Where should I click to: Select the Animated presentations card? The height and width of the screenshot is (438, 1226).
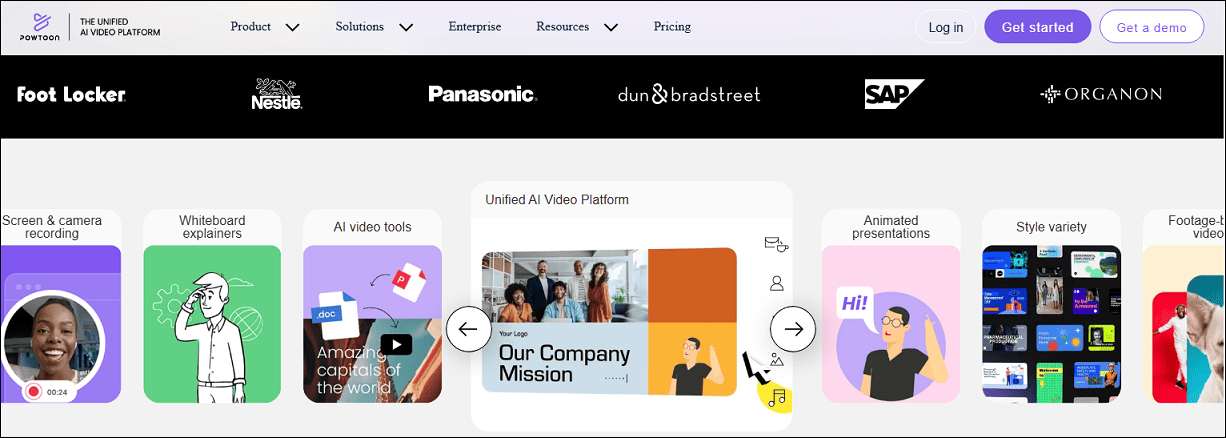[x=891, y=306]
